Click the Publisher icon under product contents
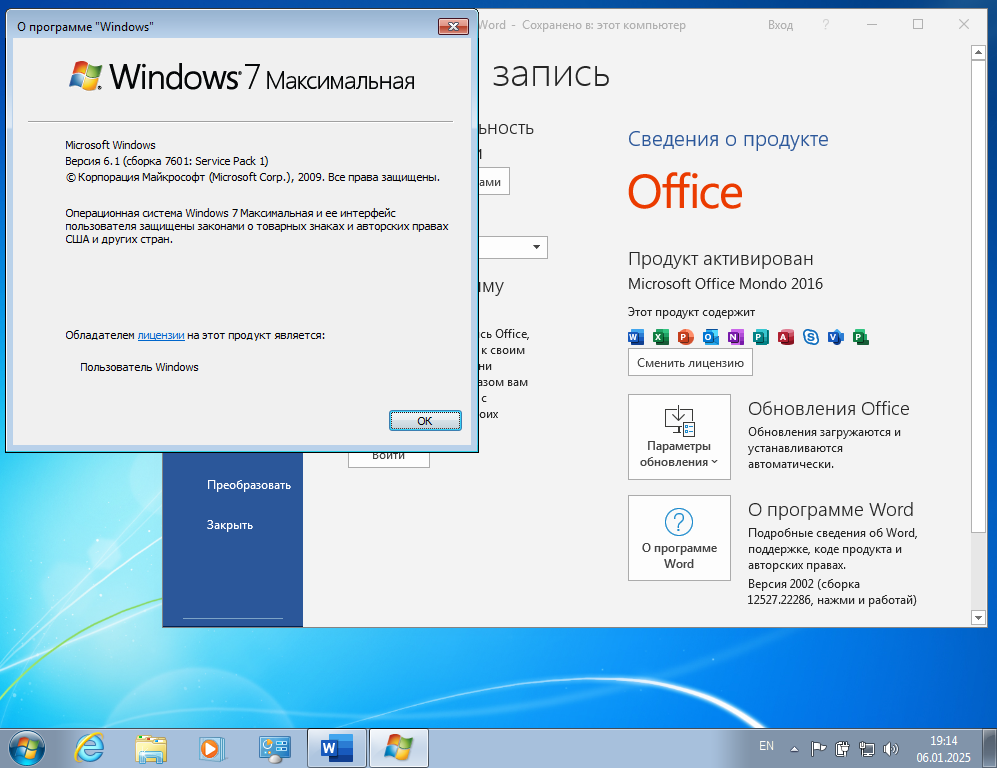The image size is (997, 768). [x=760, y=337]
